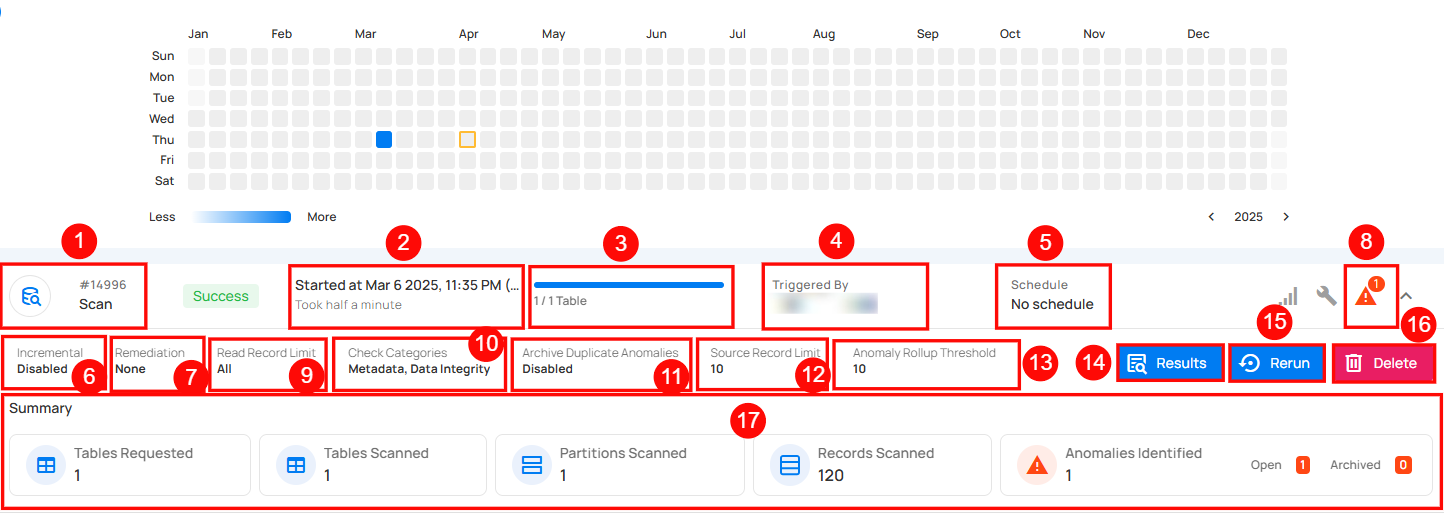Click the Records Scanned icon
Viewport: 1444px width, 513px height.
pyautogui.click(x=790, y=465)
